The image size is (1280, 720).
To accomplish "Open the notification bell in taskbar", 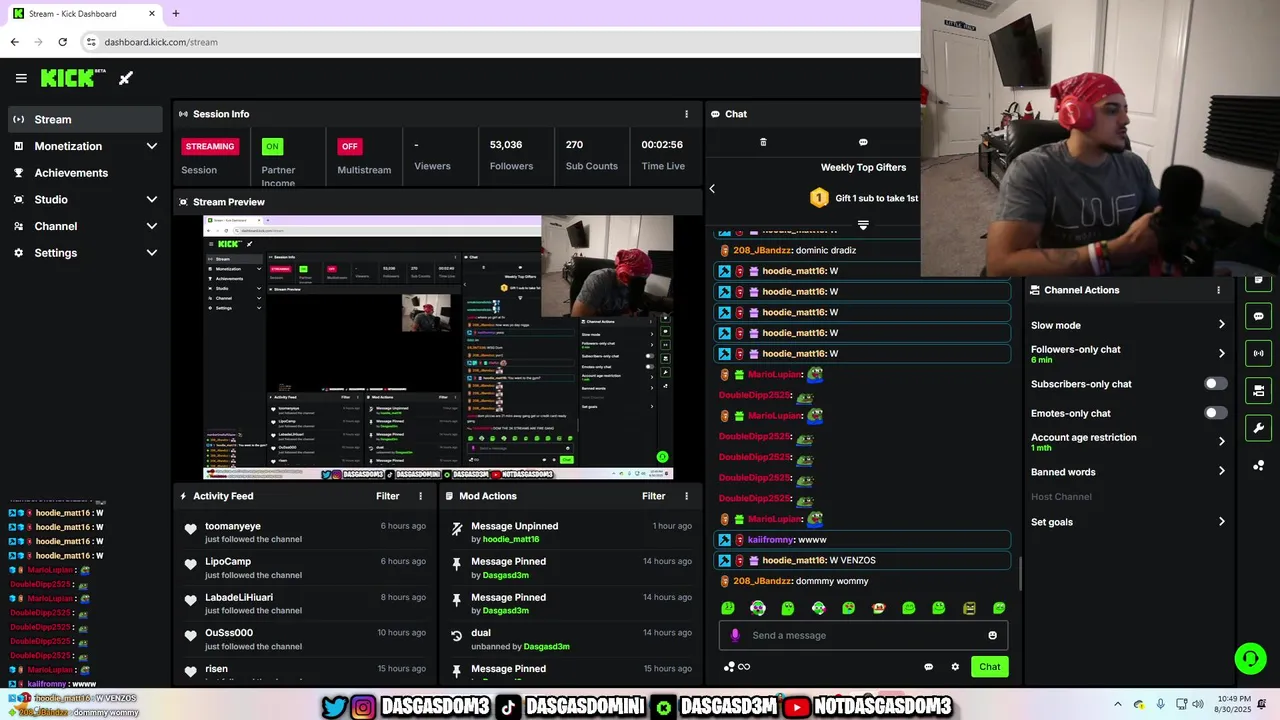I will pos(1262,705).
